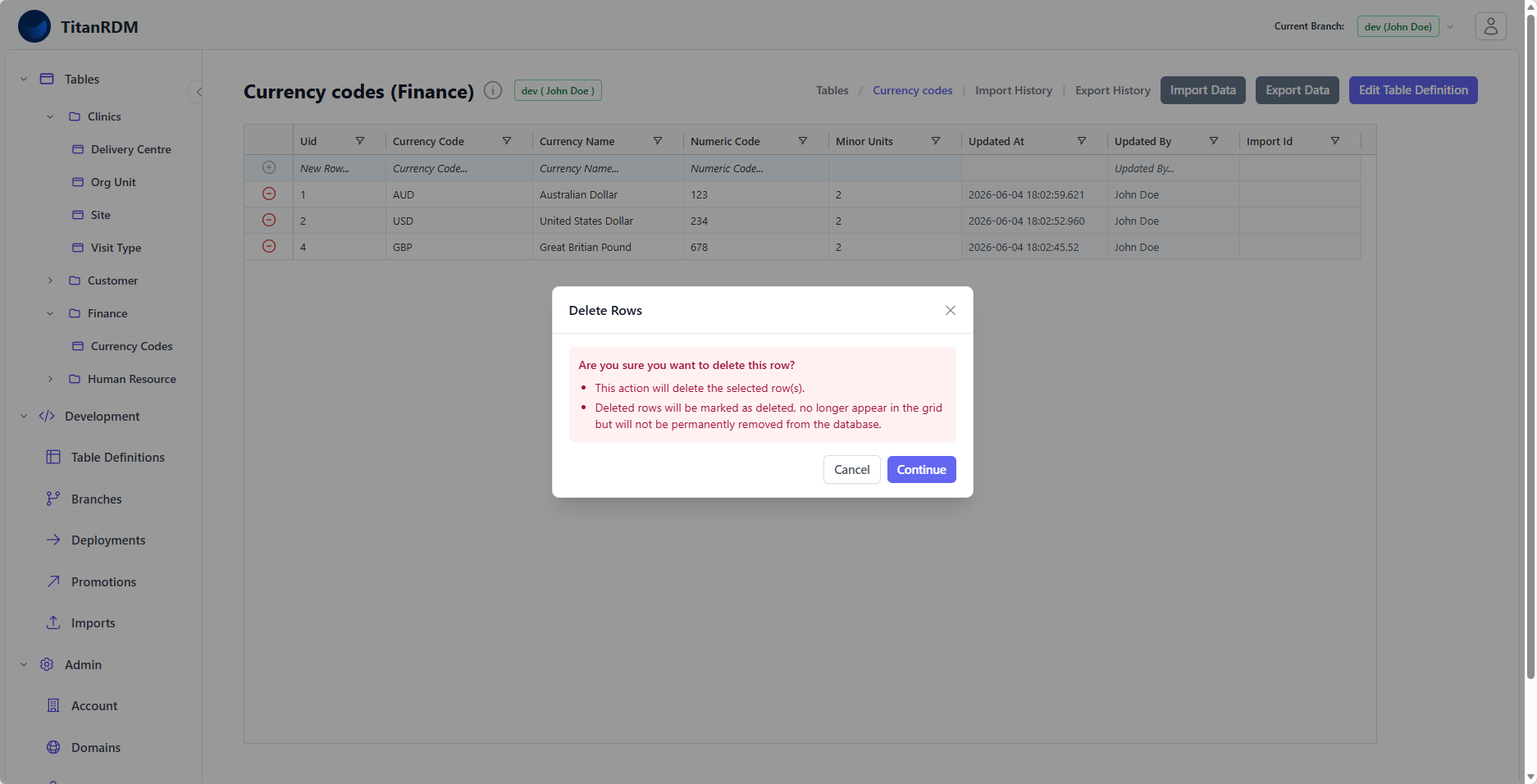Collapse the Admin section chevron

point(24,664)
